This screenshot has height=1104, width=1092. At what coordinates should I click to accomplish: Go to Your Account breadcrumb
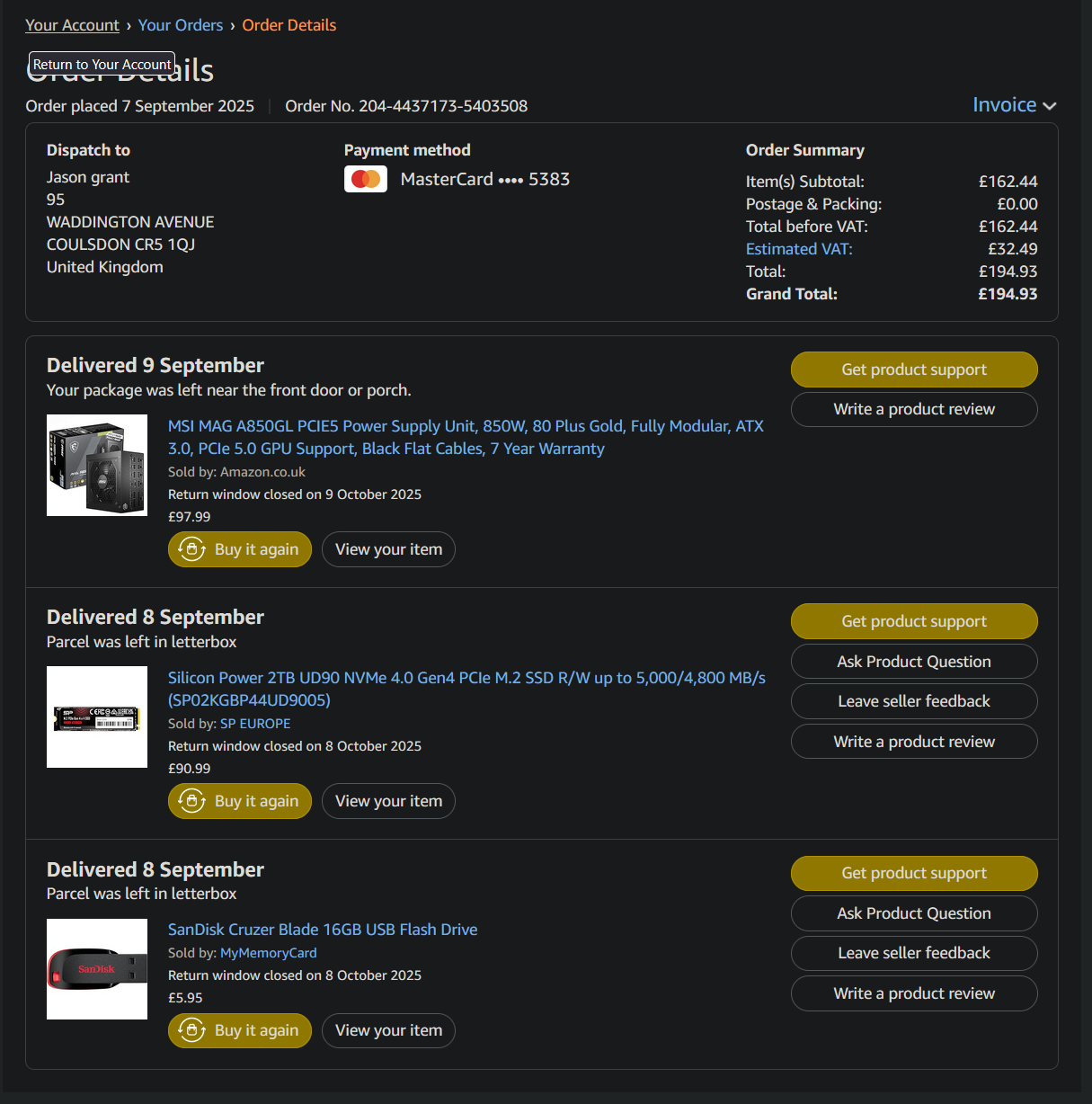click(72, 25)
